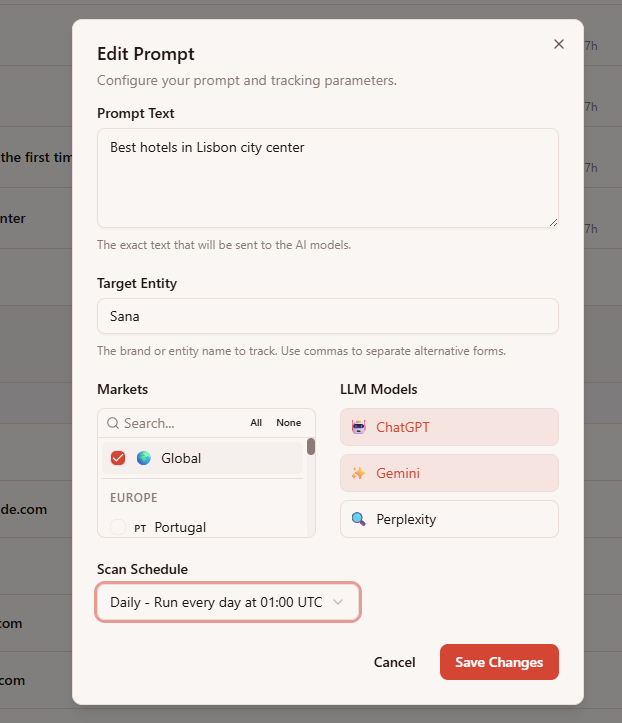Toggle the Perplexity model on
The image size is (622, 723).
(449, 519)
